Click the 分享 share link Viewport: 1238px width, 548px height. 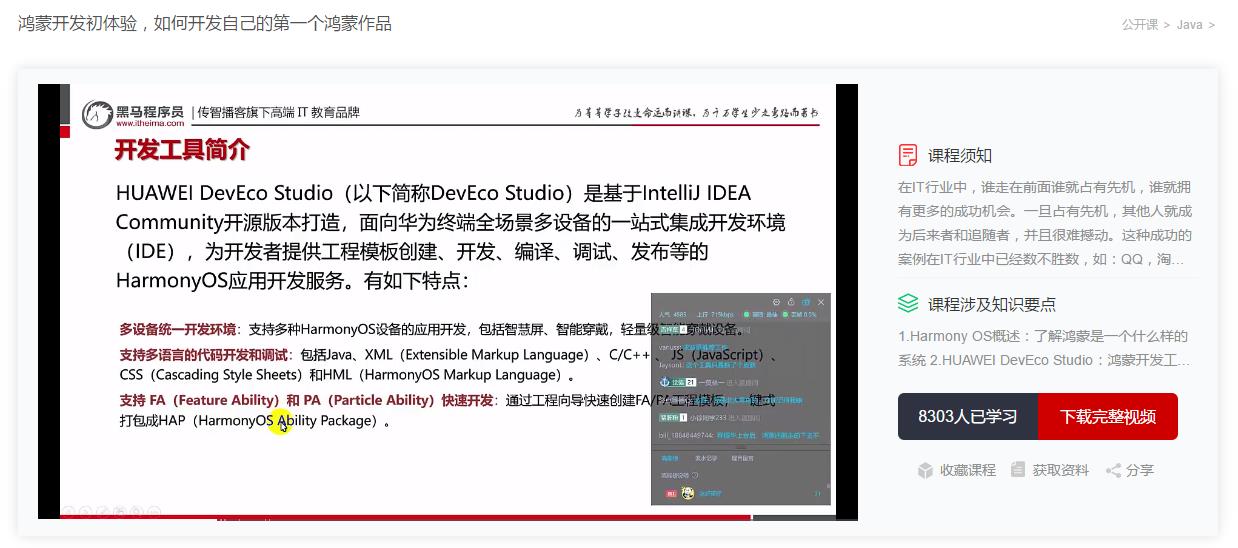(x=1140, y=470)
